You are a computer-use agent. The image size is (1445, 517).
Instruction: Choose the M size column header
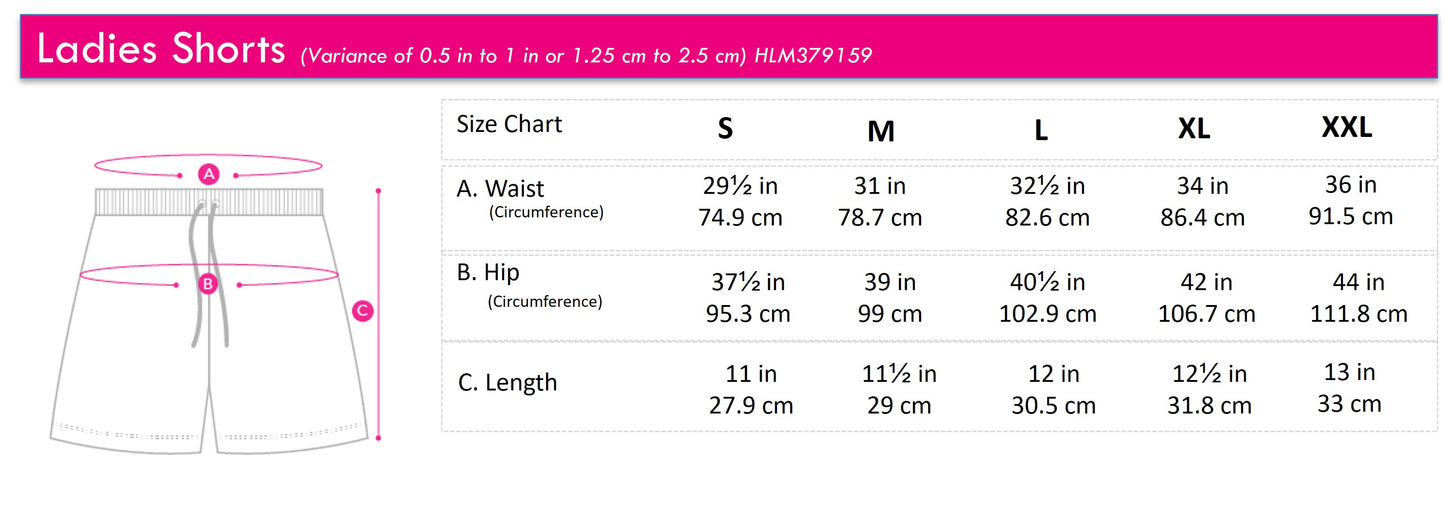(881, 131)
